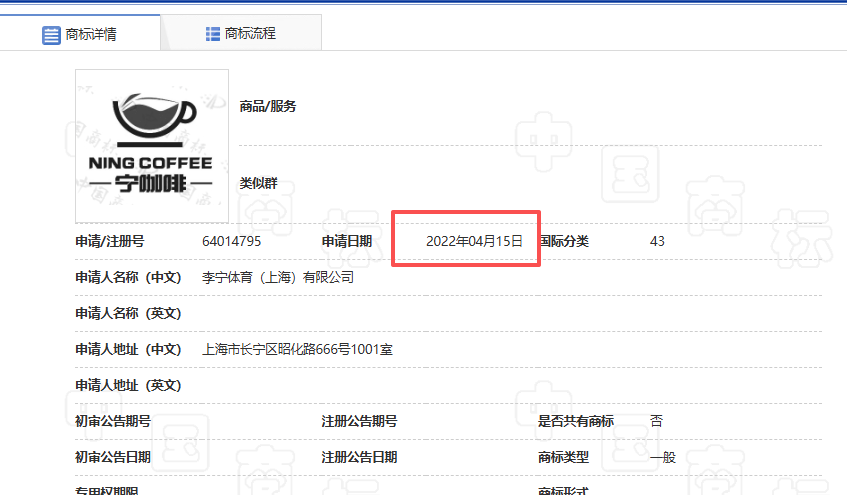Click the 类似群 heading
The height and width of the screenshot is (495, 847).
258,183
